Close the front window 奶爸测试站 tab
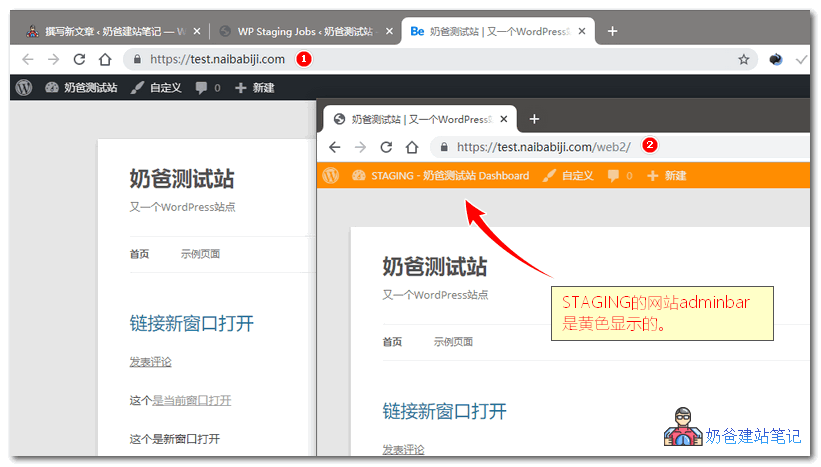The width and height of the screenshot is (821, 467). click(x=504, y=119)
